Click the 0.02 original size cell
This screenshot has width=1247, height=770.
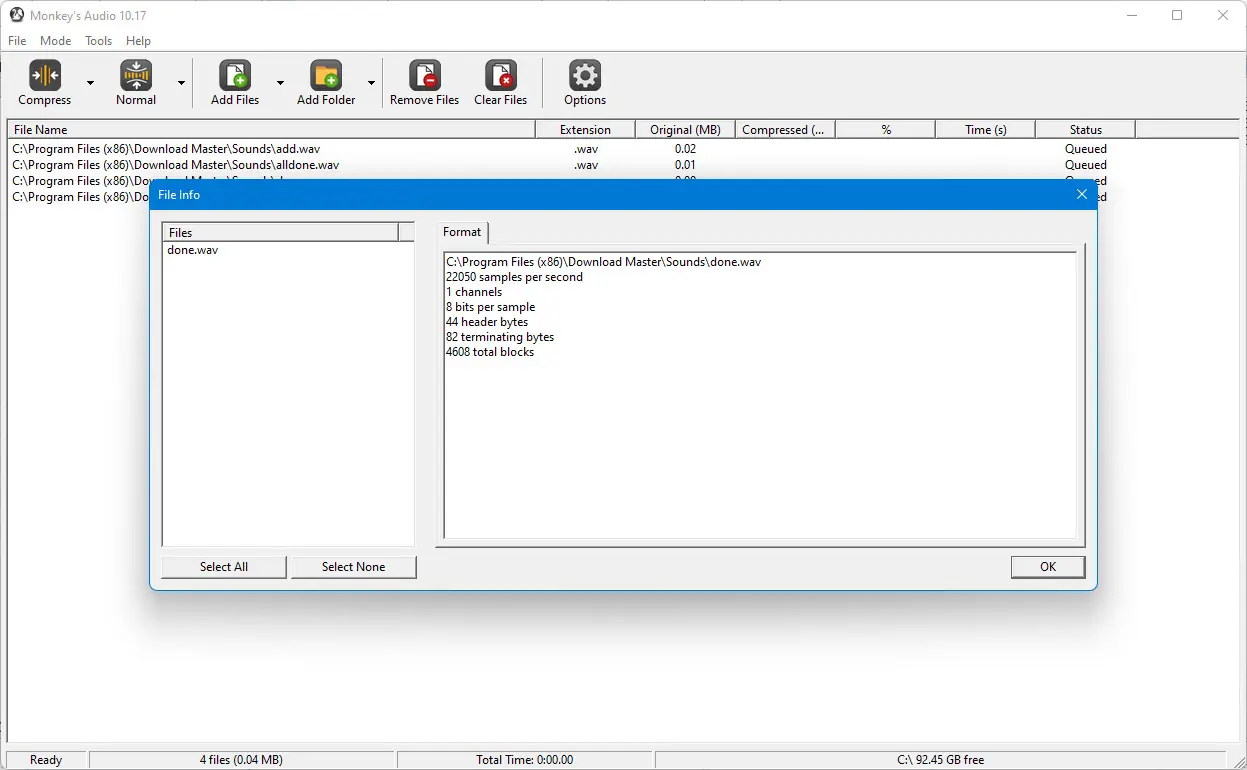pos(685,149)
